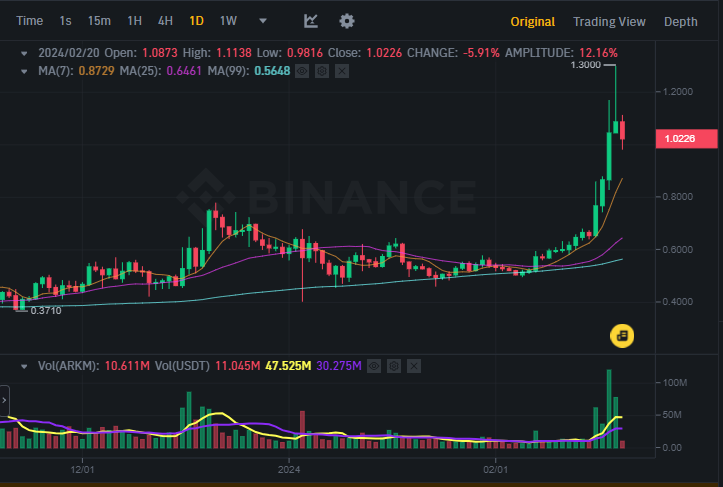Viewport: 723px width, 487px height.
Task: Click the MA(25) value 0.6461
Action: coord(184,71)
